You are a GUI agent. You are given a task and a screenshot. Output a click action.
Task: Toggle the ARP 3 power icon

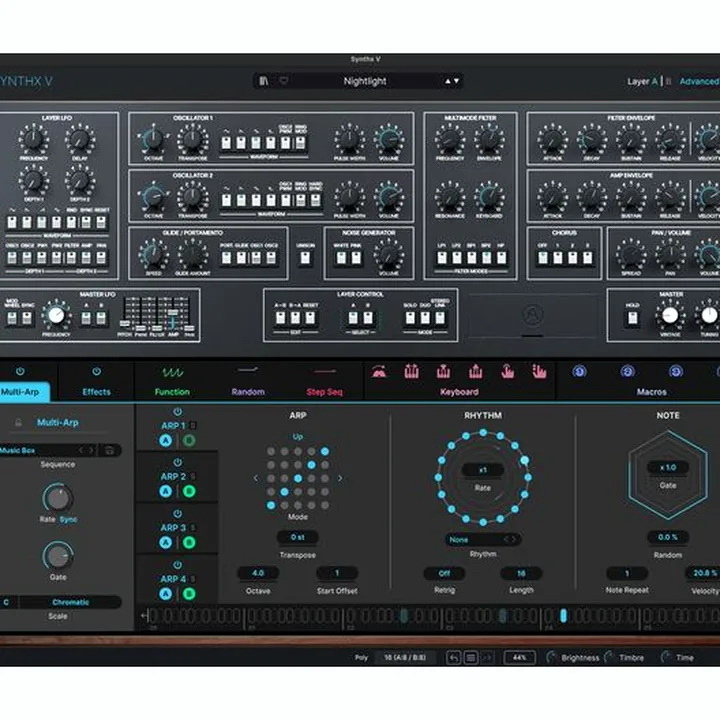click(x=178, y=514)
